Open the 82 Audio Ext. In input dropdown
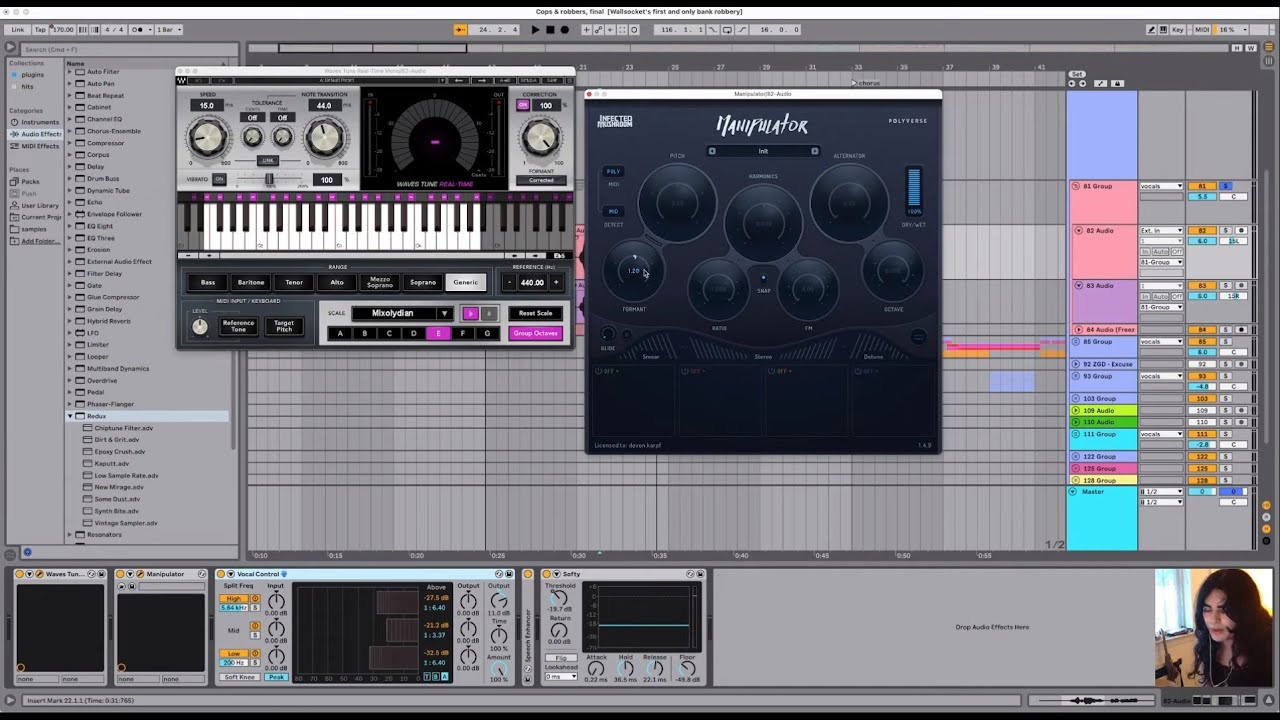Screen dimensions: 1280x720 pyautogui.click(x=1161, y=230)
